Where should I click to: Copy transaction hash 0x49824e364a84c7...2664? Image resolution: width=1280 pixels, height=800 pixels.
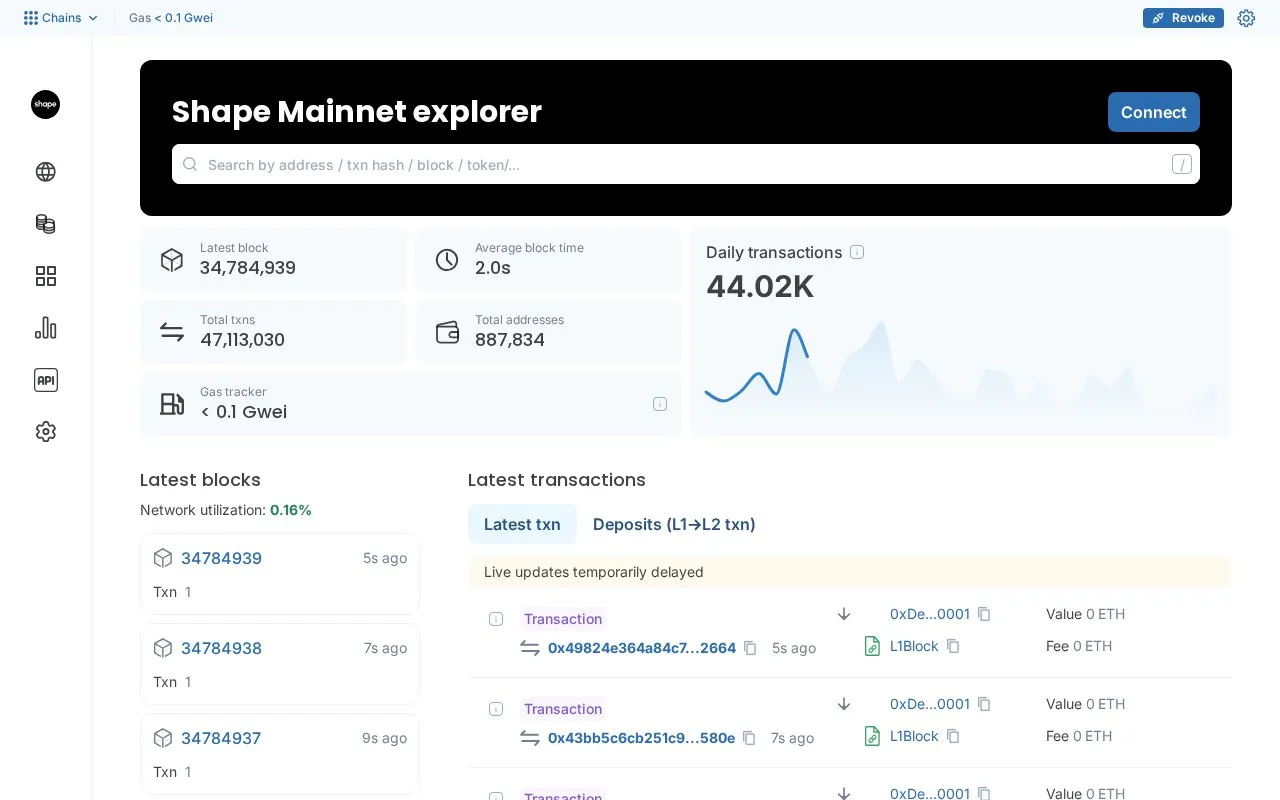point(750,648)
